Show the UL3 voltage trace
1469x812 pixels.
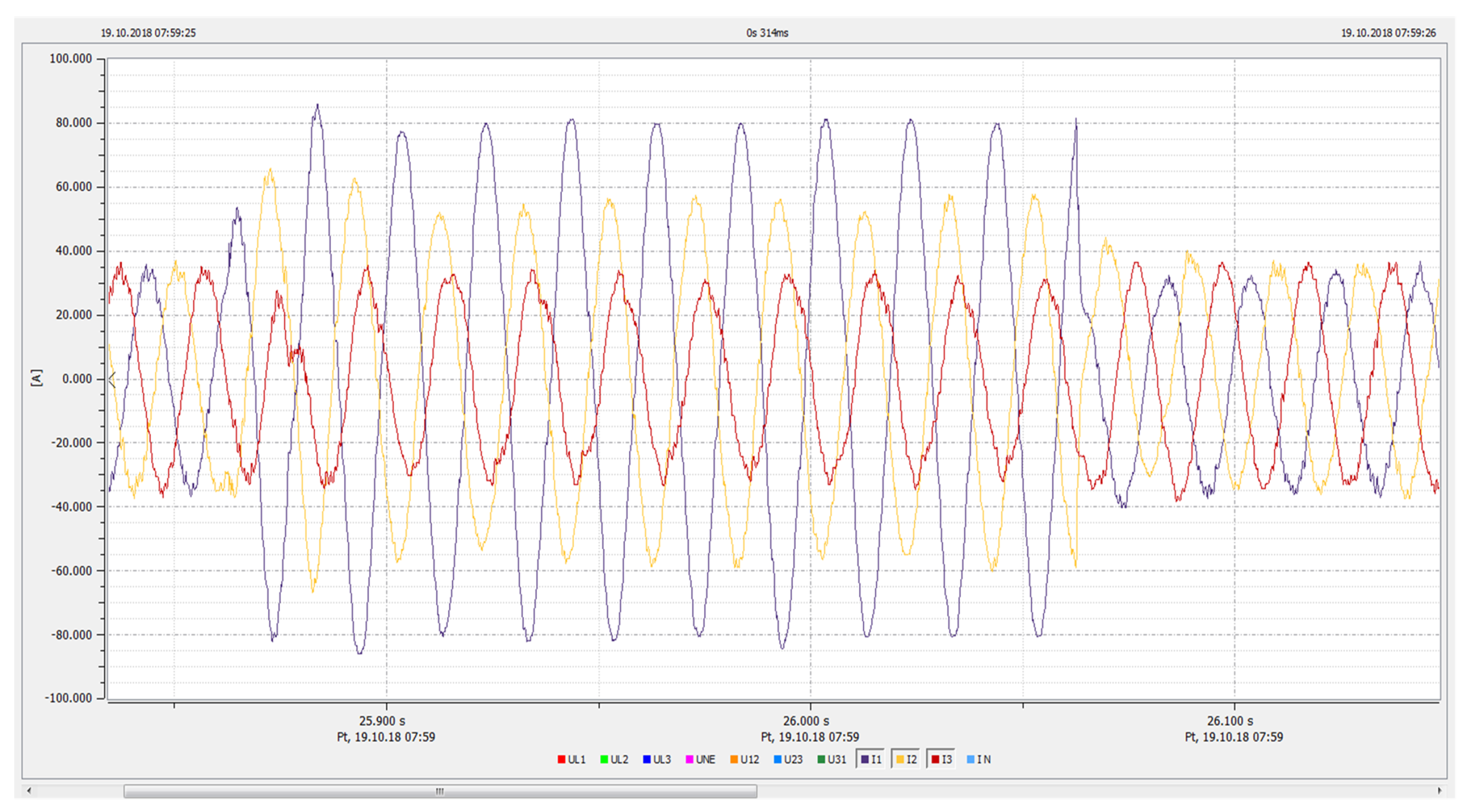(656, 759)
